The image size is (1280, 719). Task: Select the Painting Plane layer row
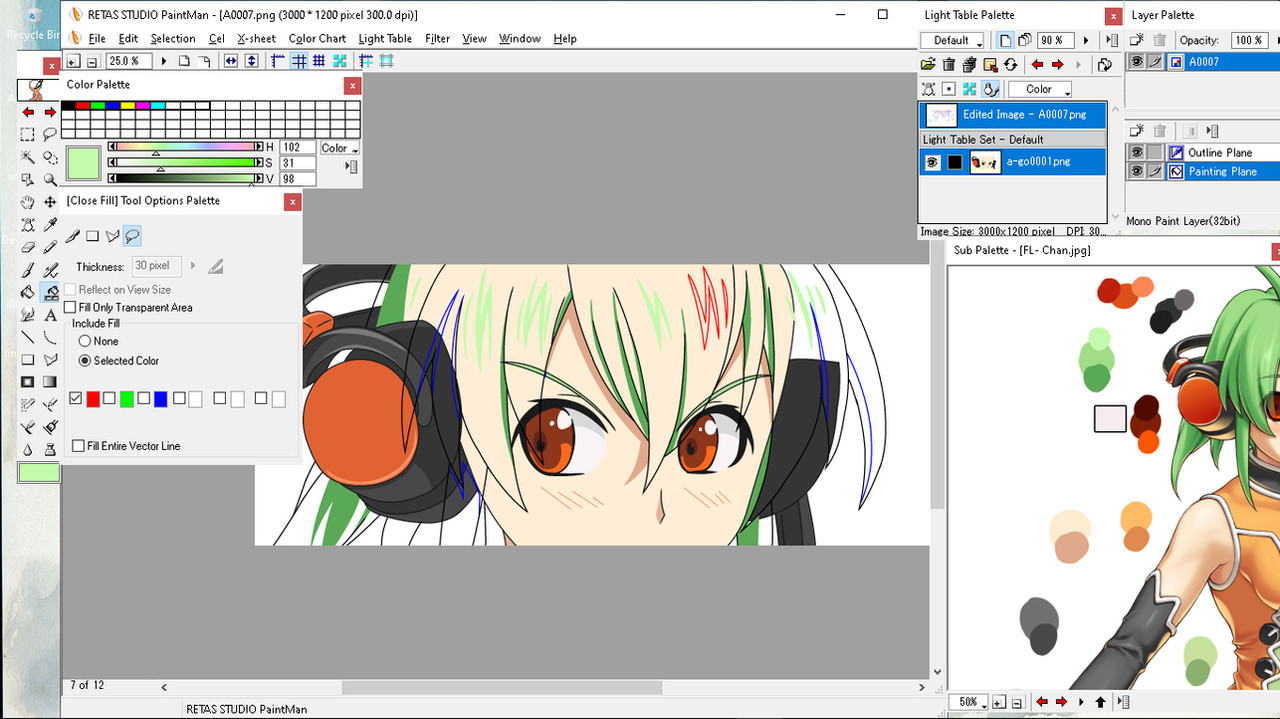[x=1203, y=172]
